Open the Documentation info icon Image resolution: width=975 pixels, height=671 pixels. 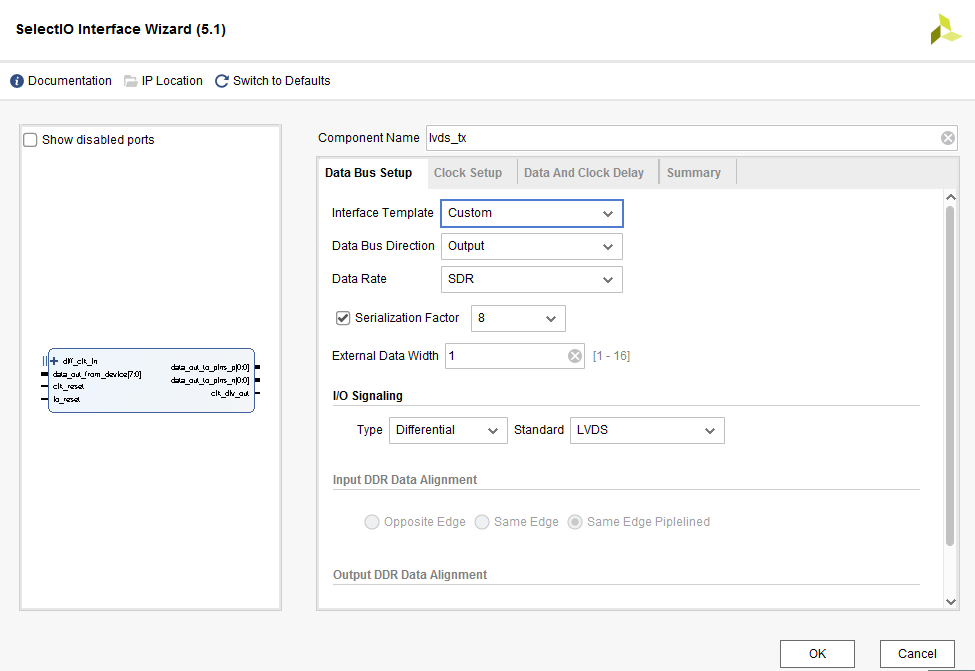click(17, 81)
